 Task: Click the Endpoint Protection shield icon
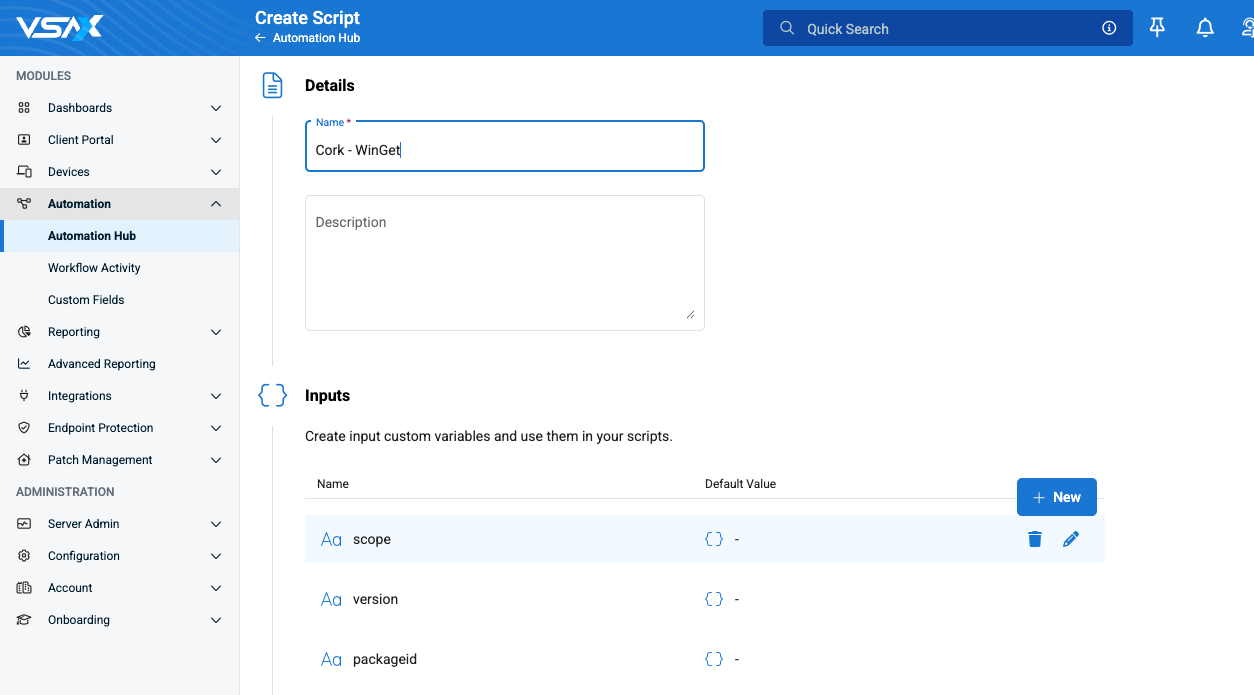[x=24, y=428]
